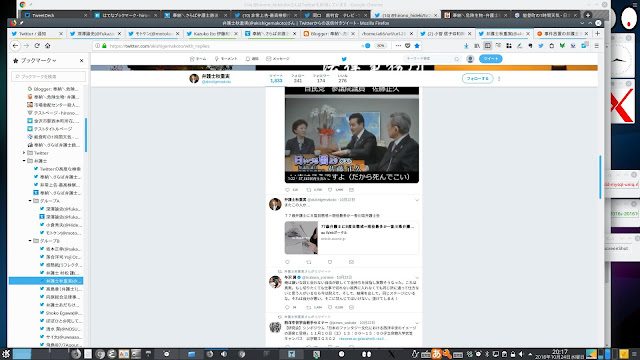
Task: Click the zoom level 80% indicator
Action: click(380, 46)
